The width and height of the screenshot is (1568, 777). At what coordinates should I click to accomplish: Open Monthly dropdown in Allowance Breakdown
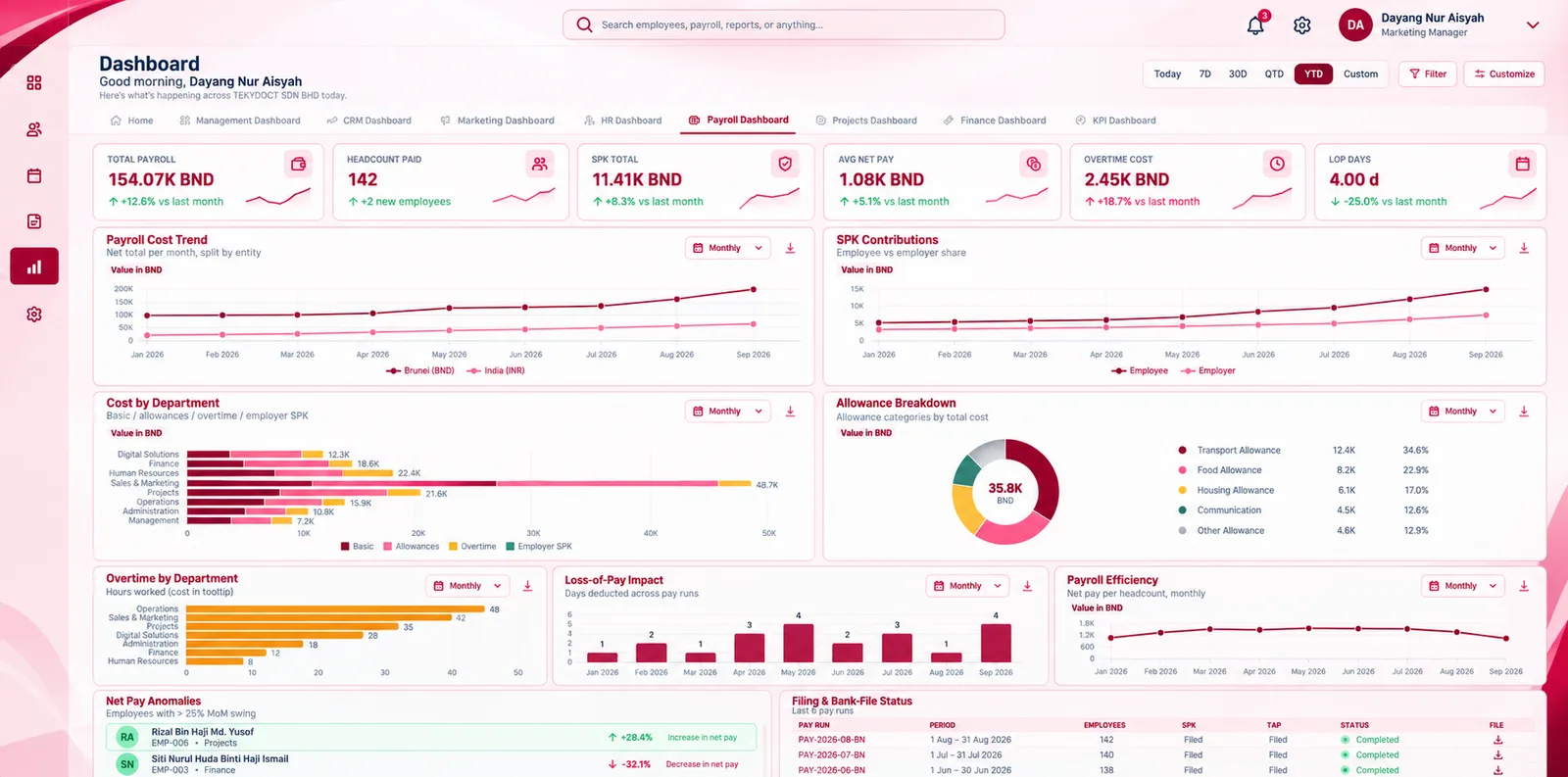[1463, 412]
